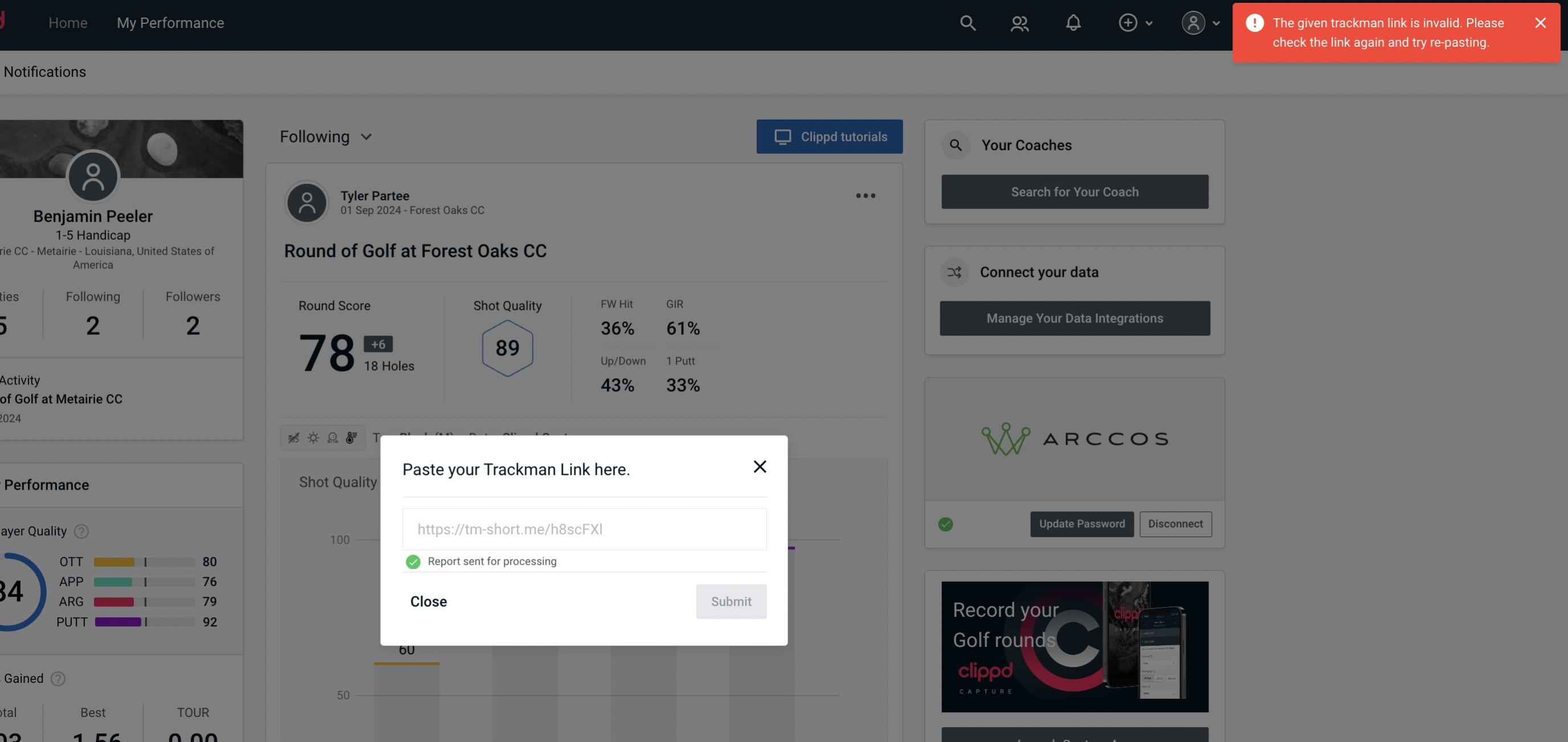This screenshot has width=1568, height=742.
Task: Click the search icon in top navigation
Action: 966,22
